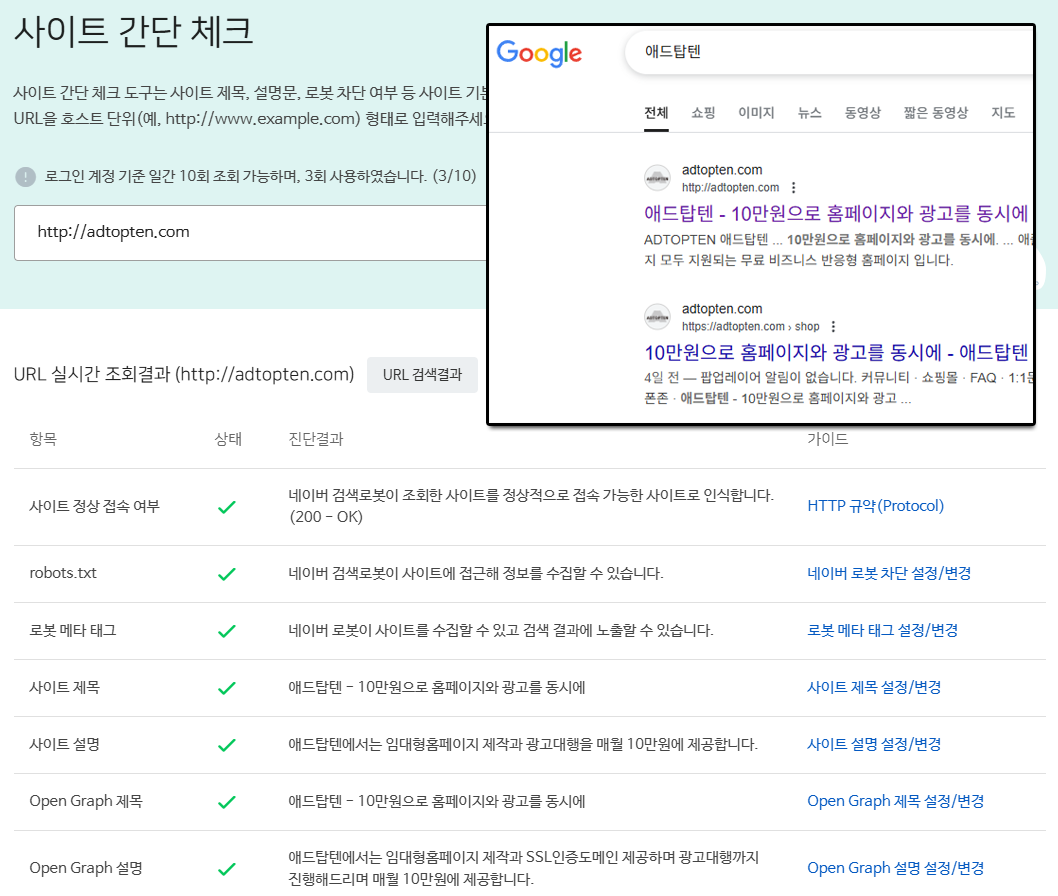Image resolution: width=1058 pixels, height=896 pixels.
Task: Click the URL input field containing http://adtopten.com
Action: [x=250, y=233]
